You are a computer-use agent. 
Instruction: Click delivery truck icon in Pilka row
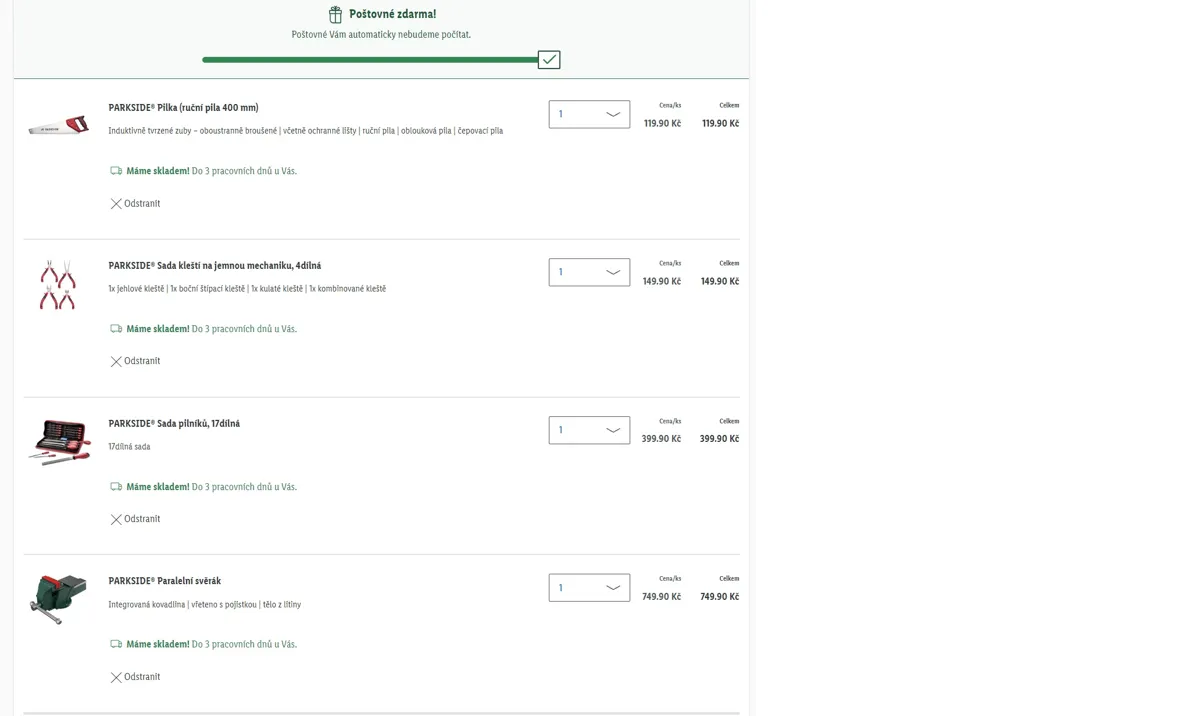116,171
